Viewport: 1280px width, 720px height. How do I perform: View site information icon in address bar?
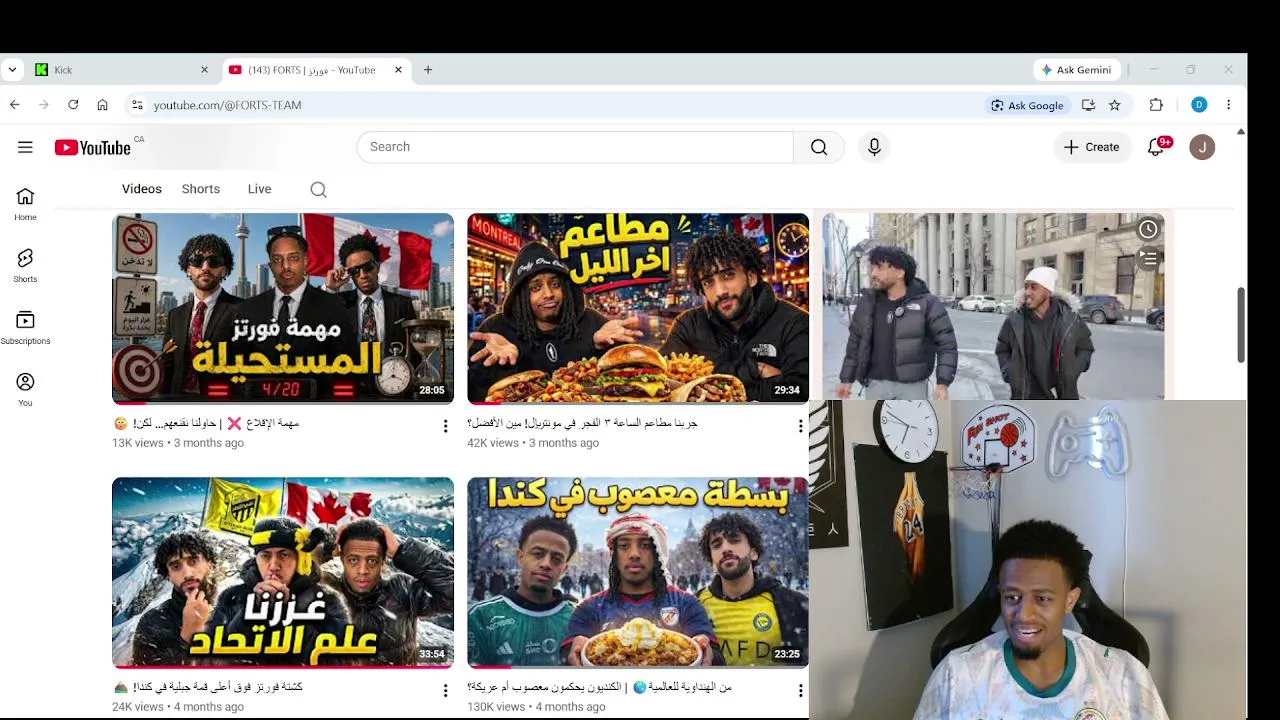click(137, 105)
